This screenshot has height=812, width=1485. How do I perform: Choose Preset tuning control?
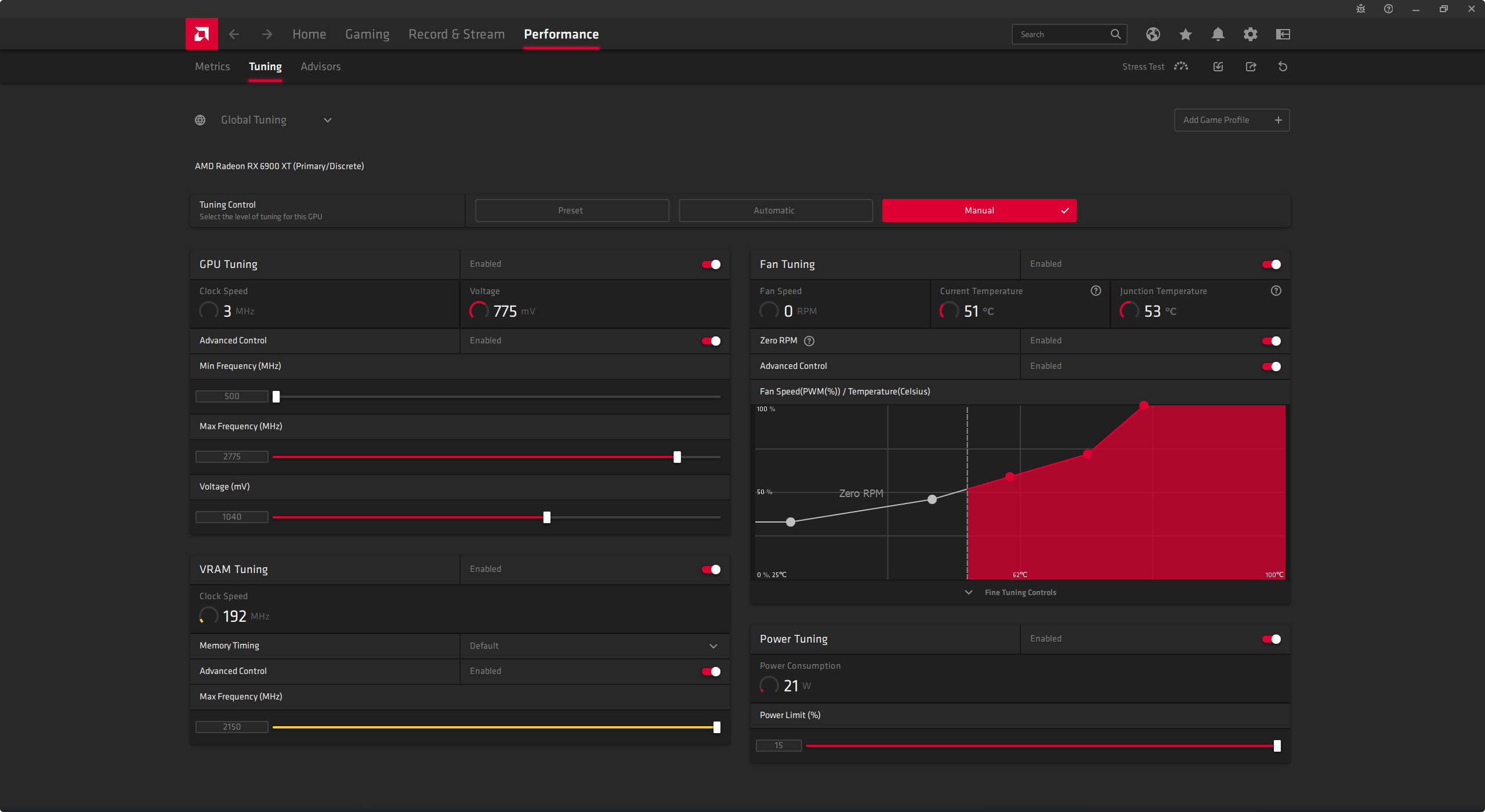(x=572, y=211)
